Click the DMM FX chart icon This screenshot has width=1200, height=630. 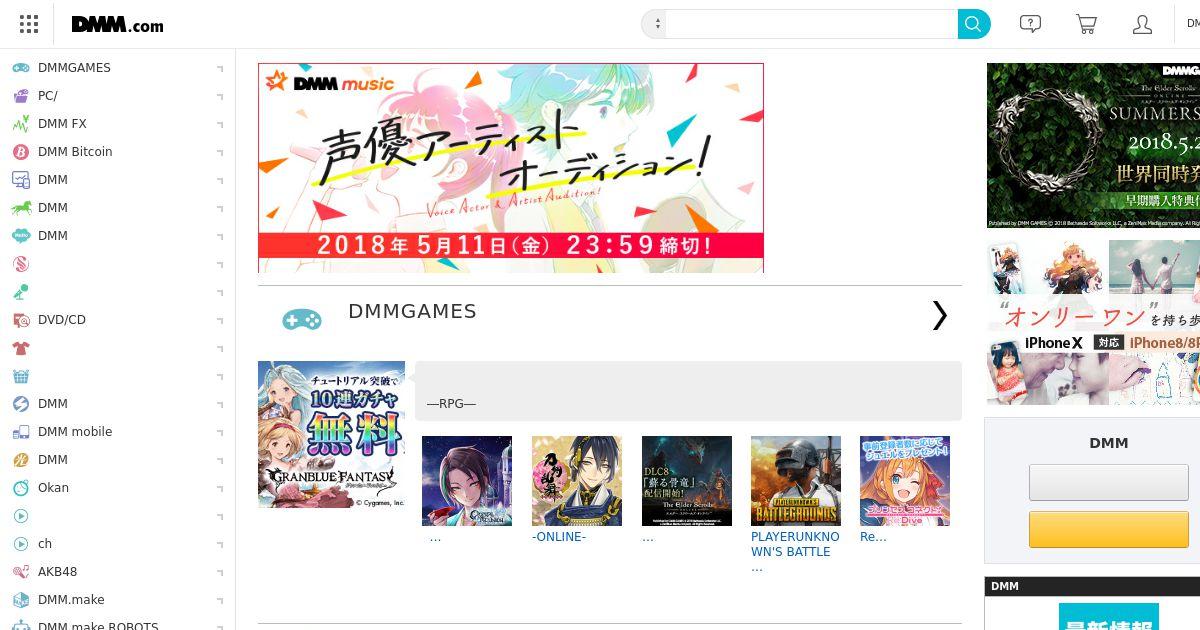click(21, 124)
